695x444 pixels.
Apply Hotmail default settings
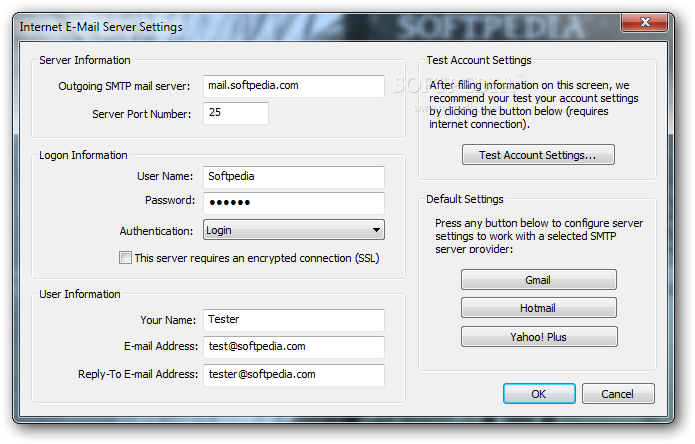(x=539, y=308)
